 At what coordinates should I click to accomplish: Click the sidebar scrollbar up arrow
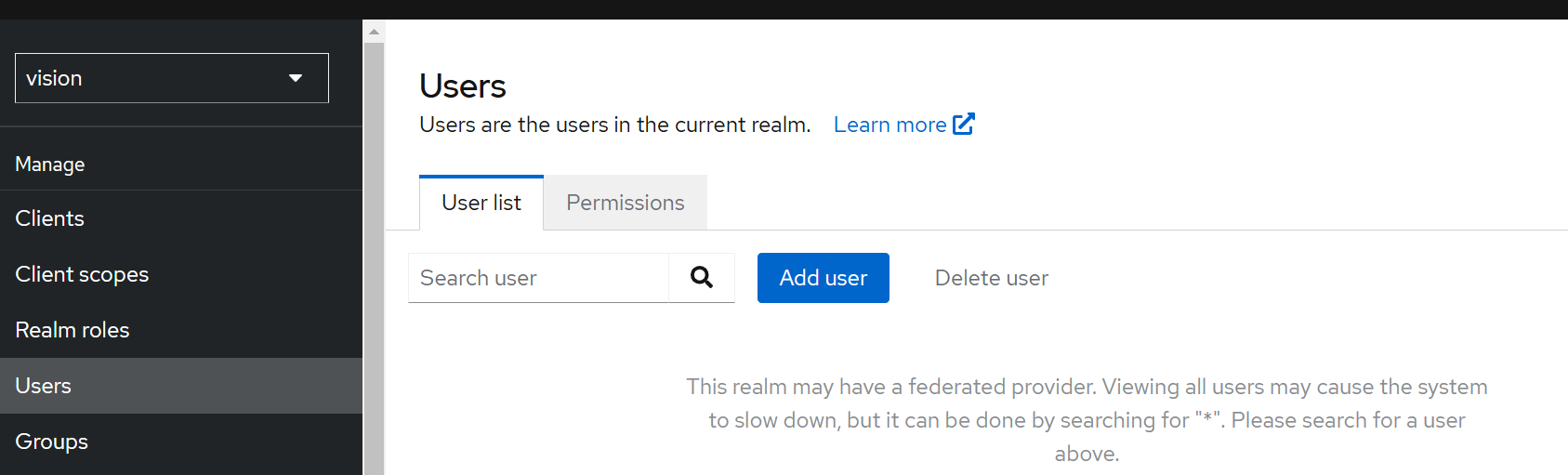pos(374,32)
